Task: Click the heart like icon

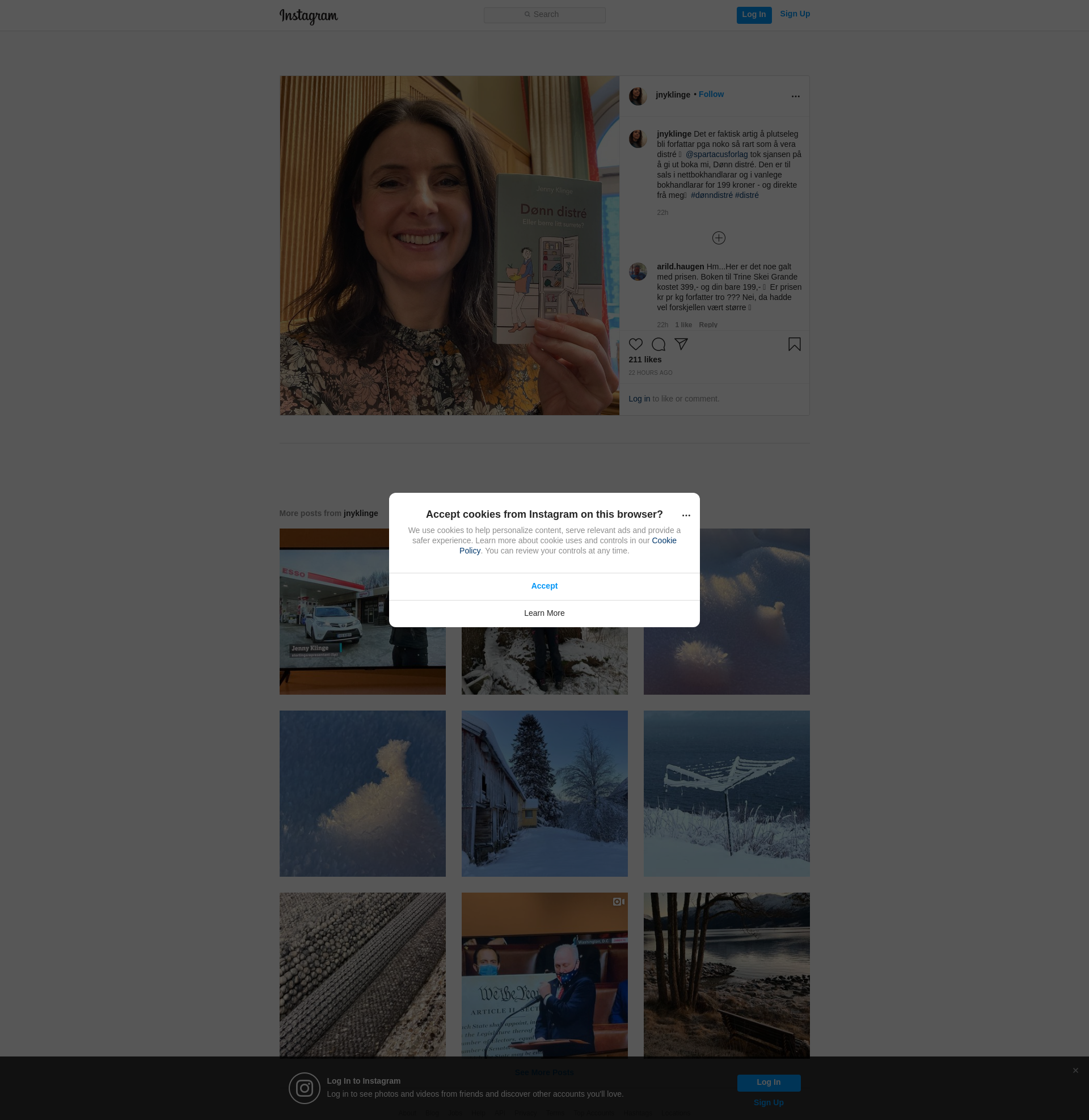Action: click(635, 344)
